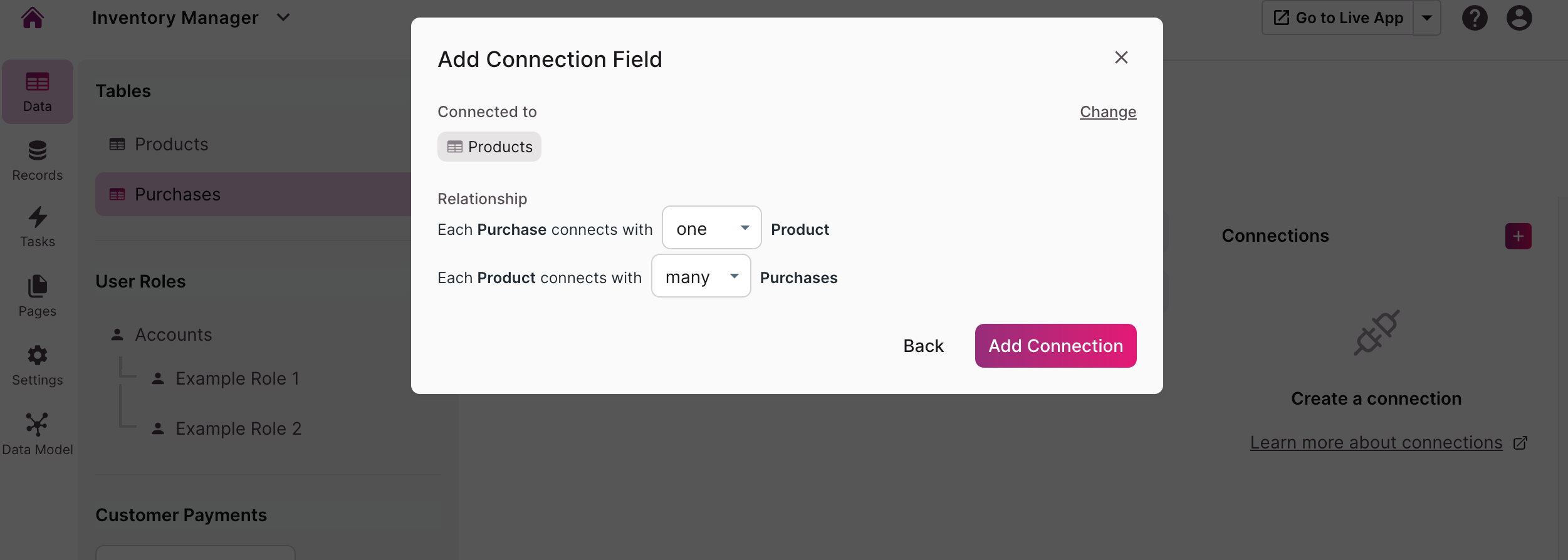1568x560 pixels.
Task: Open the Settings gear in sidebar
Action: pyautogui.click(x=38, y=365)
